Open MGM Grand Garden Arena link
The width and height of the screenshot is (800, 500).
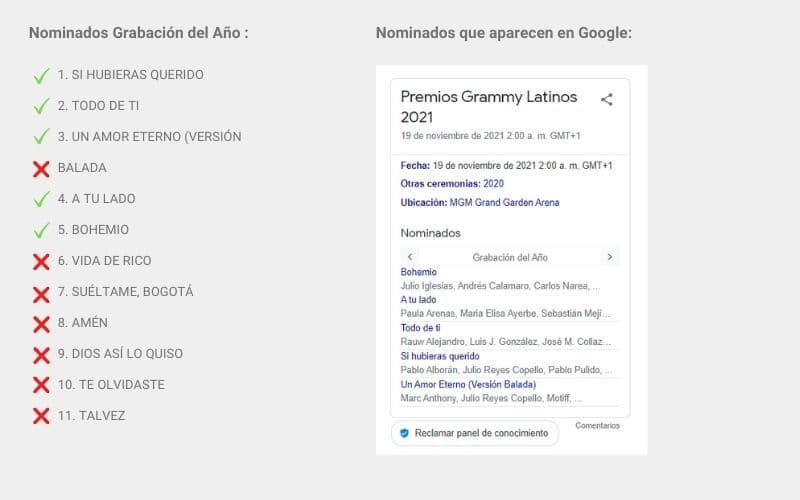[504, 202]
